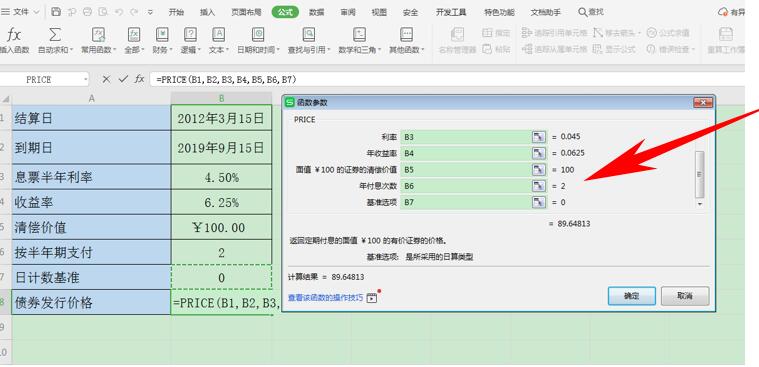Switch to the 特色功能 tab

[500, 13]
